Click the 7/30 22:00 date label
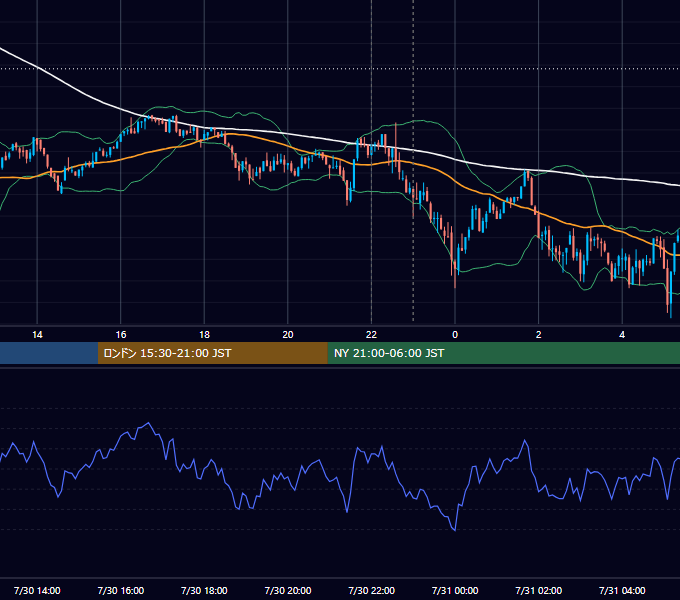 (372, 590)
